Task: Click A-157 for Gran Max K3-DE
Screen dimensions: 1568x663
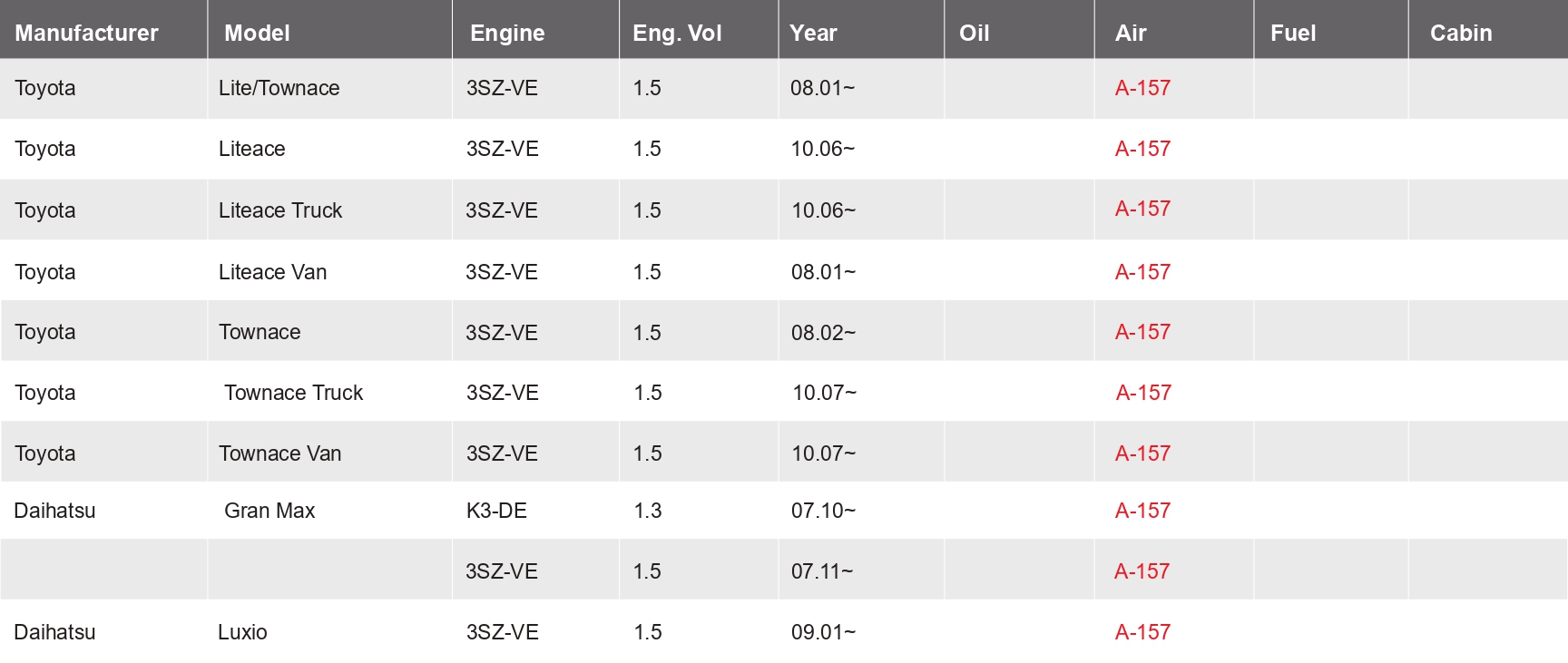Action: 1142,511
